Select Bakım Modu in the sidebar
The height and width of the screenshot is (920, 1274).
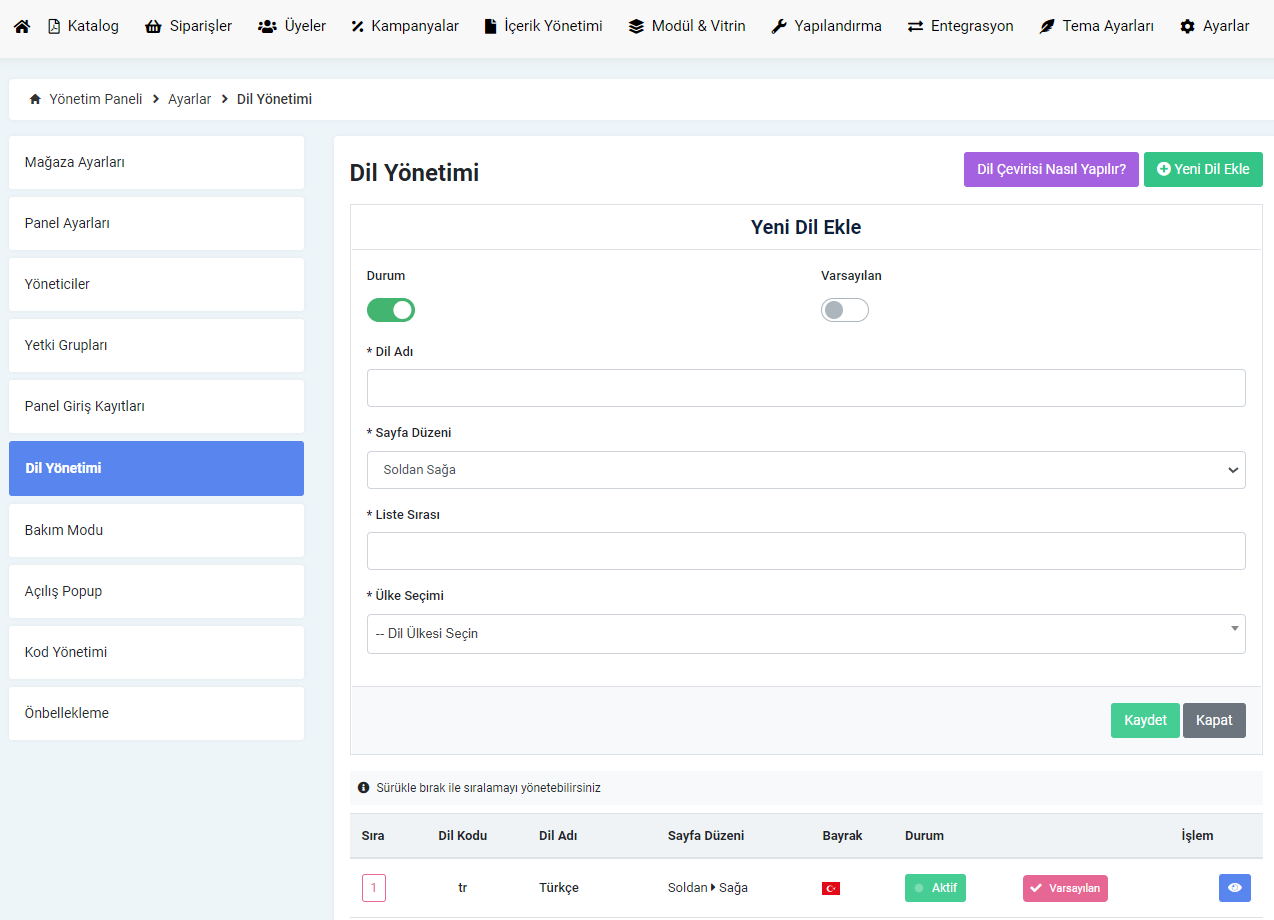click(156, 530)
